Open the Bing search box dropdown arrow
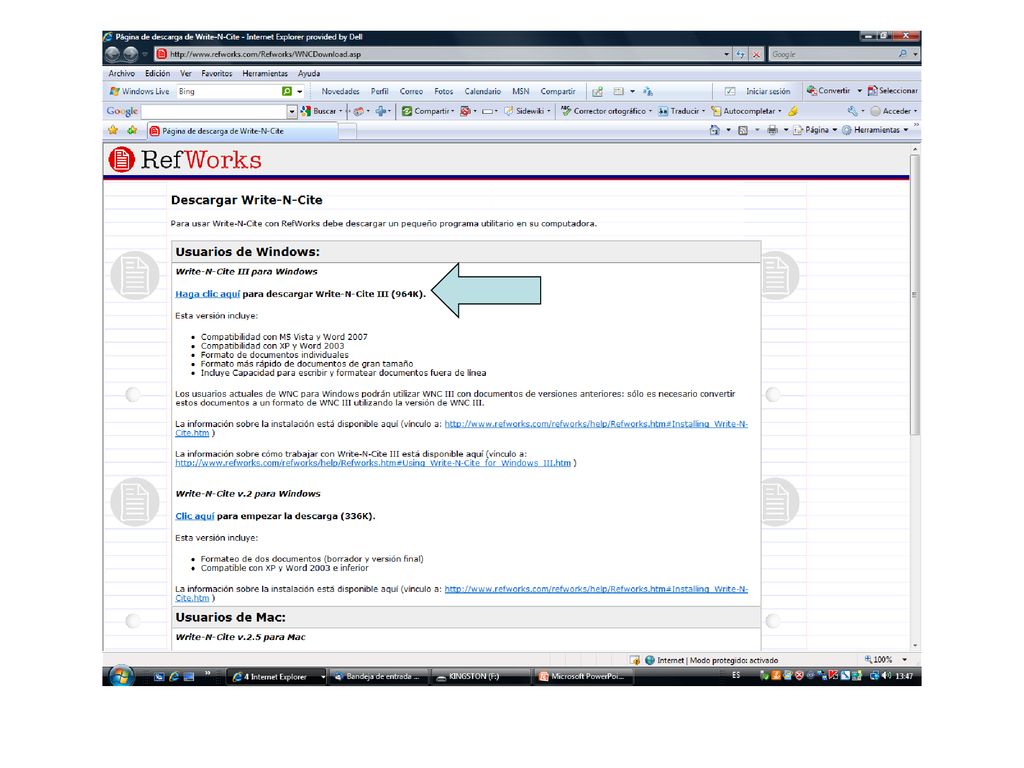The height and width of the screenshot is (768, 1024). [x=300, y=91]
